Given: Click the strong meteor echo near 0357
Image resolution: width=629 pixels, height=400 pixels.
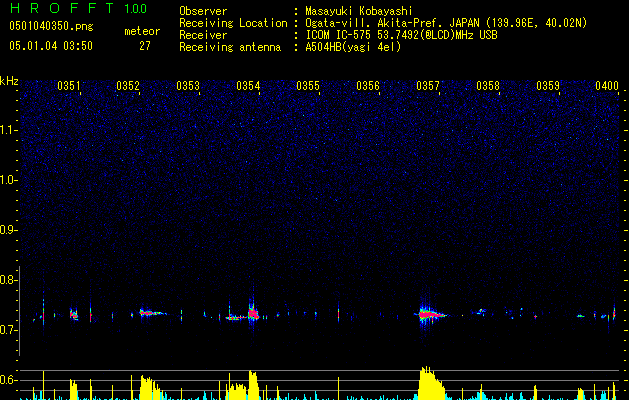Looking at the screenshot, I should click(430, 314).
